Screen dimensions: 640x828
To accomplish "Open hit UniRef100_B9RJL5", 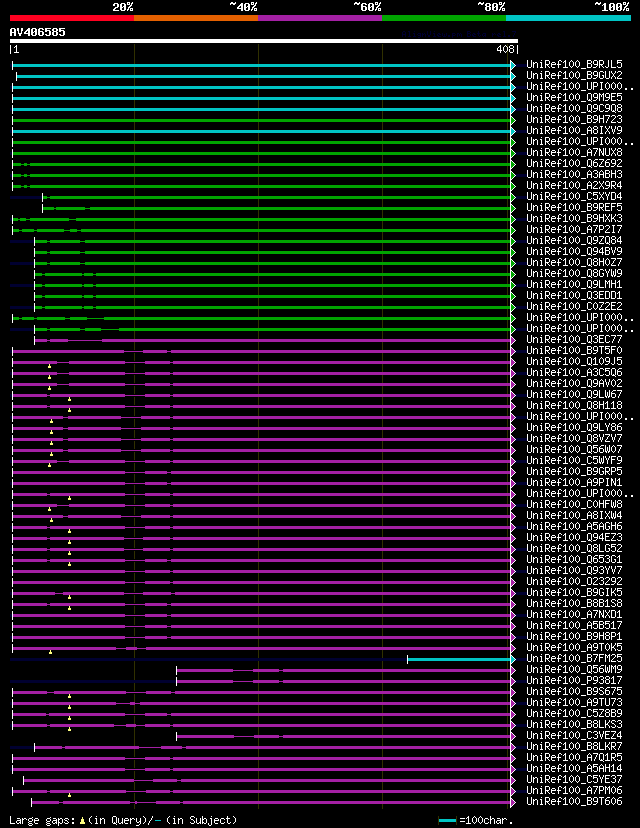I will coord(574,64).
